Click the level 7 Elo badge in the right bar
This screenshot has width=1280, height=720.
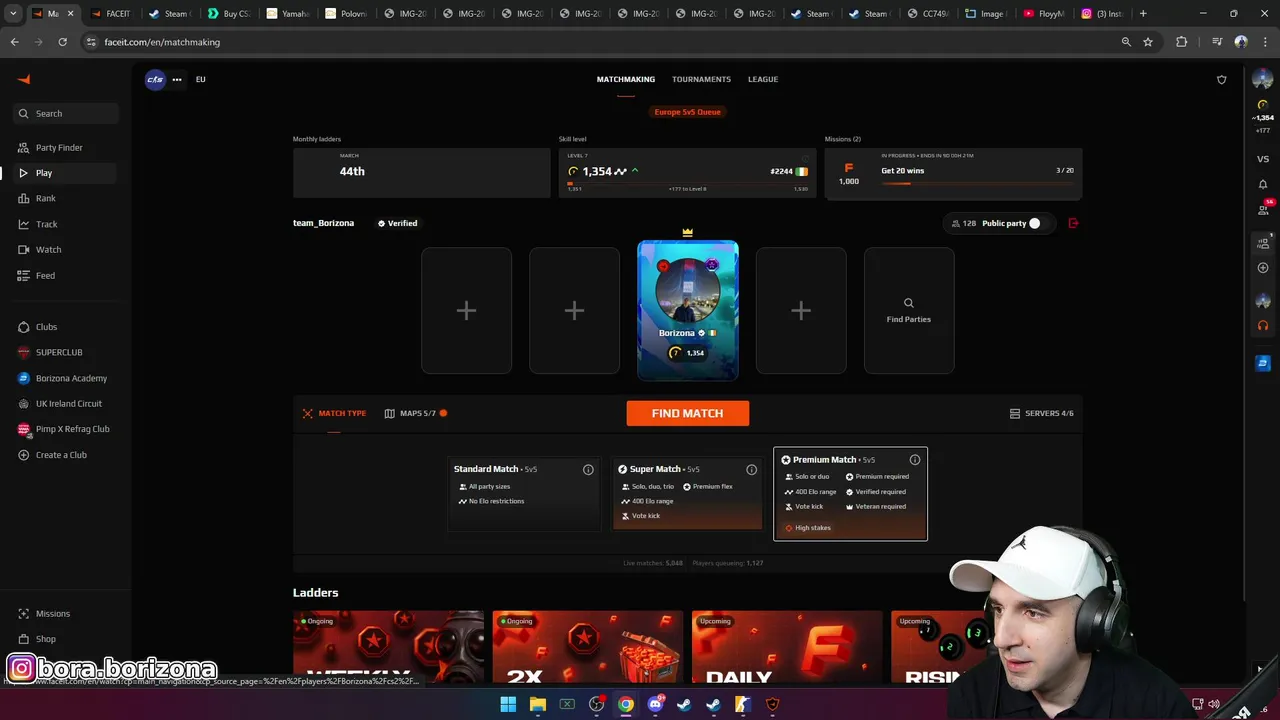pos(1263,105)
